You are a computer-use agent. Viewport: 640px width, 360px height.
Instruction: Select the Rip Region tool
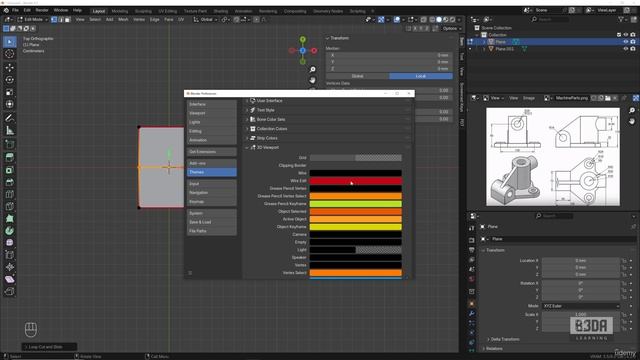click(10, 292)
